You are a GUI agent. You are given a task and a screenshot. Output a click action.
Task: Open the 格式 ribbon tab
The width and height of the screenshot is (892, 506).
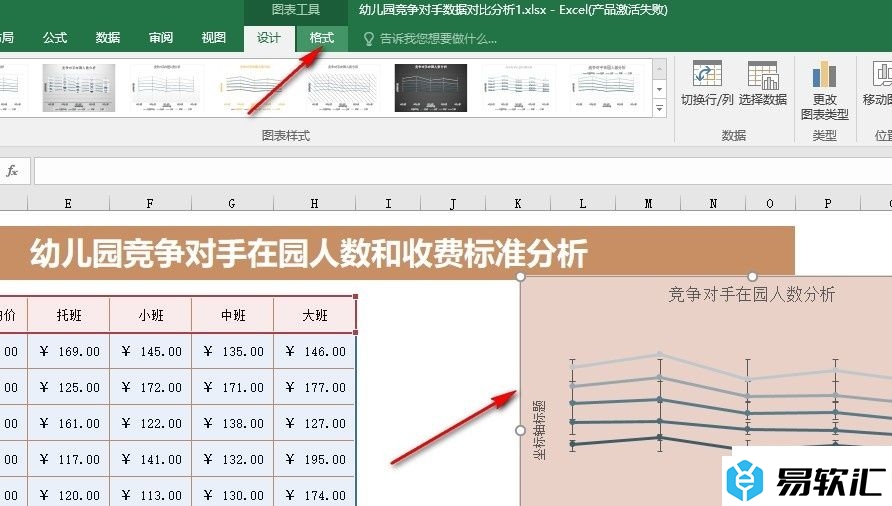tap(321, 38)
